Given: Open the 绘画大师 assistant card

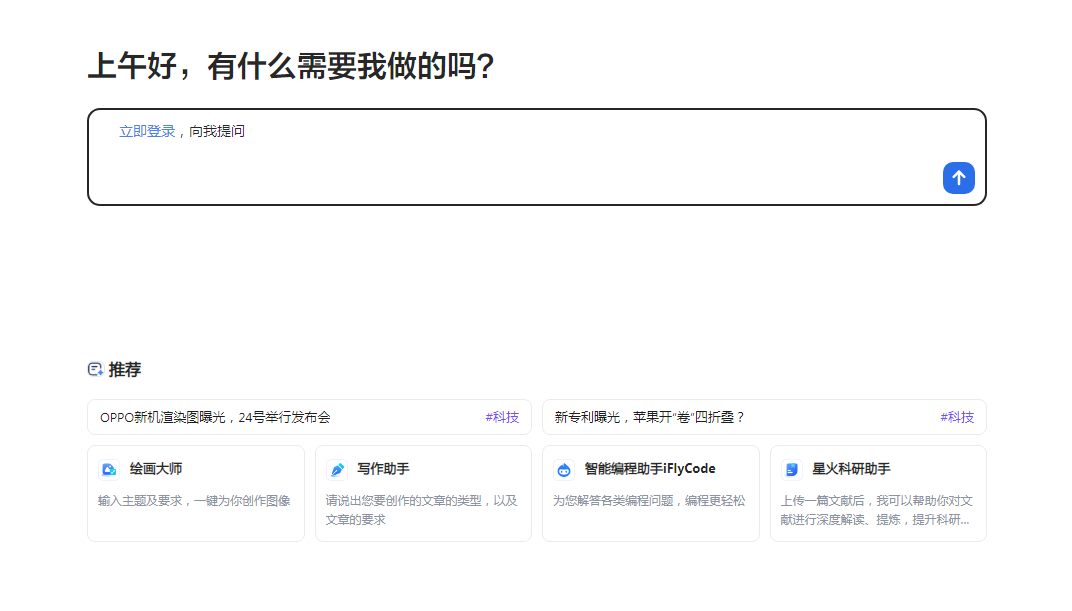Looking at the screenshot, I should (x=196, y=493).
